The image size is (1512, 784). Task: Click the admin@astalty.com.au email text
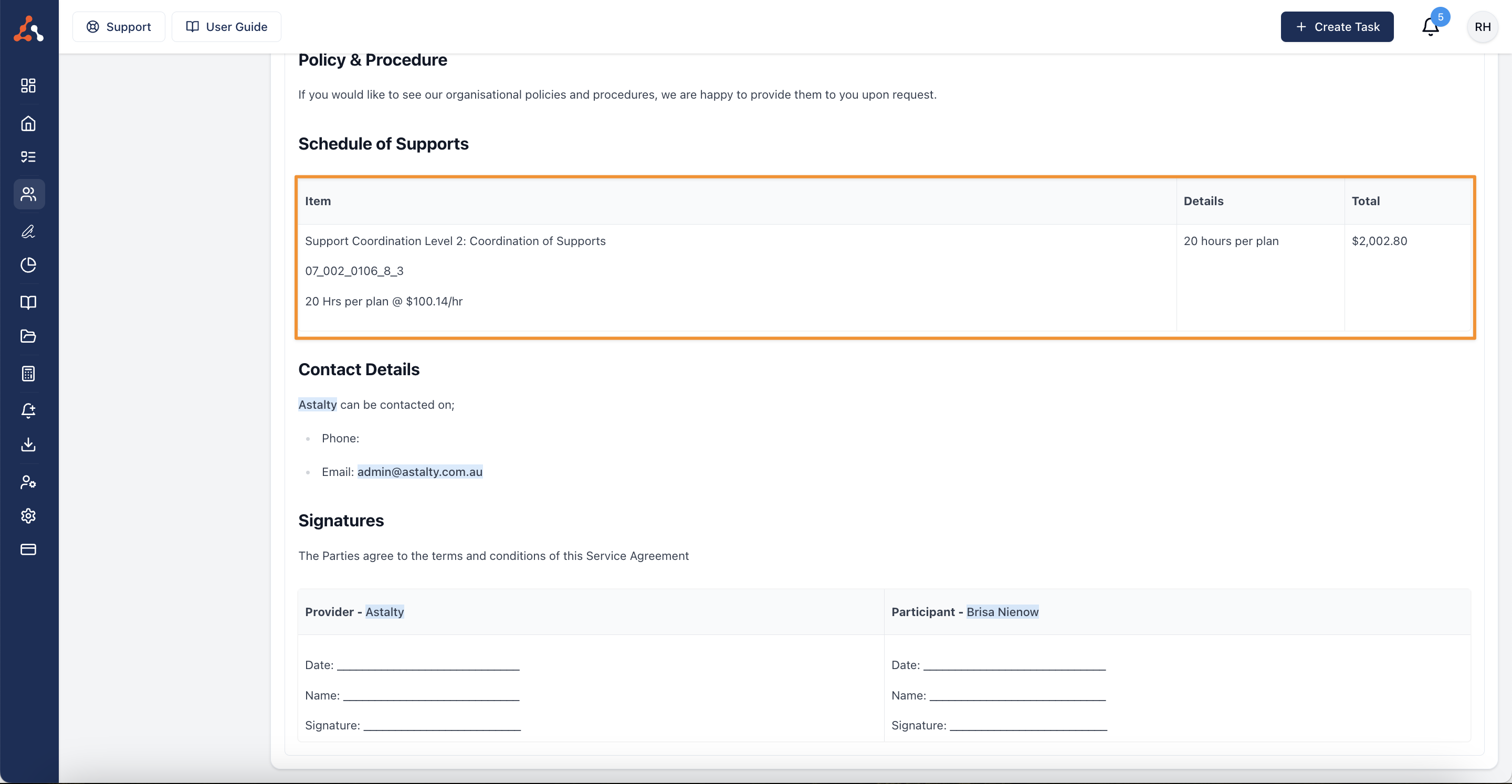click(x=419, y=472)
